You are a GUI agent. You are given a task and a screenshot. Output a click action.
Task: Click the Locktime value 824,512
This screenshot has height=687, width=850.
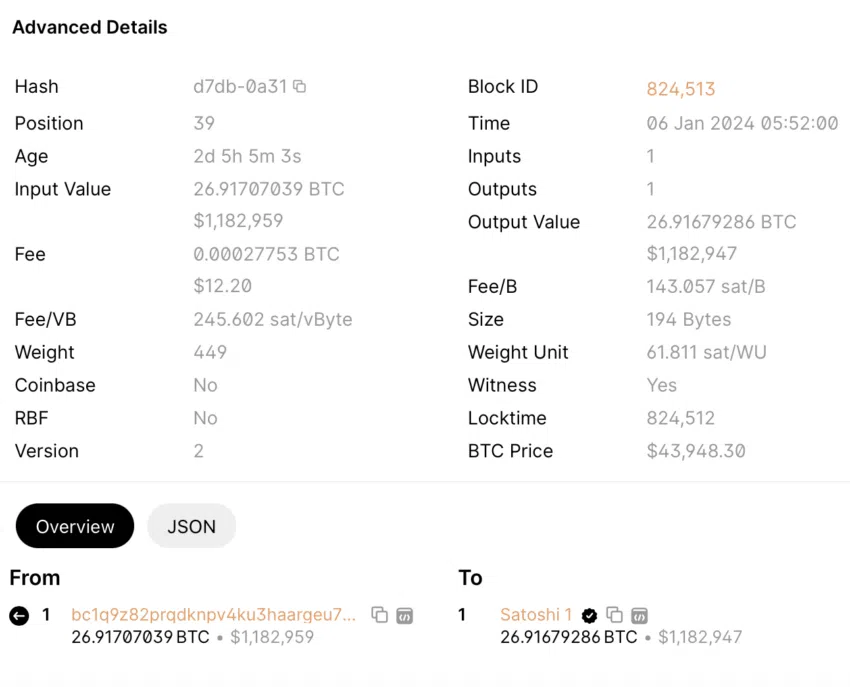tap(681, 418)
